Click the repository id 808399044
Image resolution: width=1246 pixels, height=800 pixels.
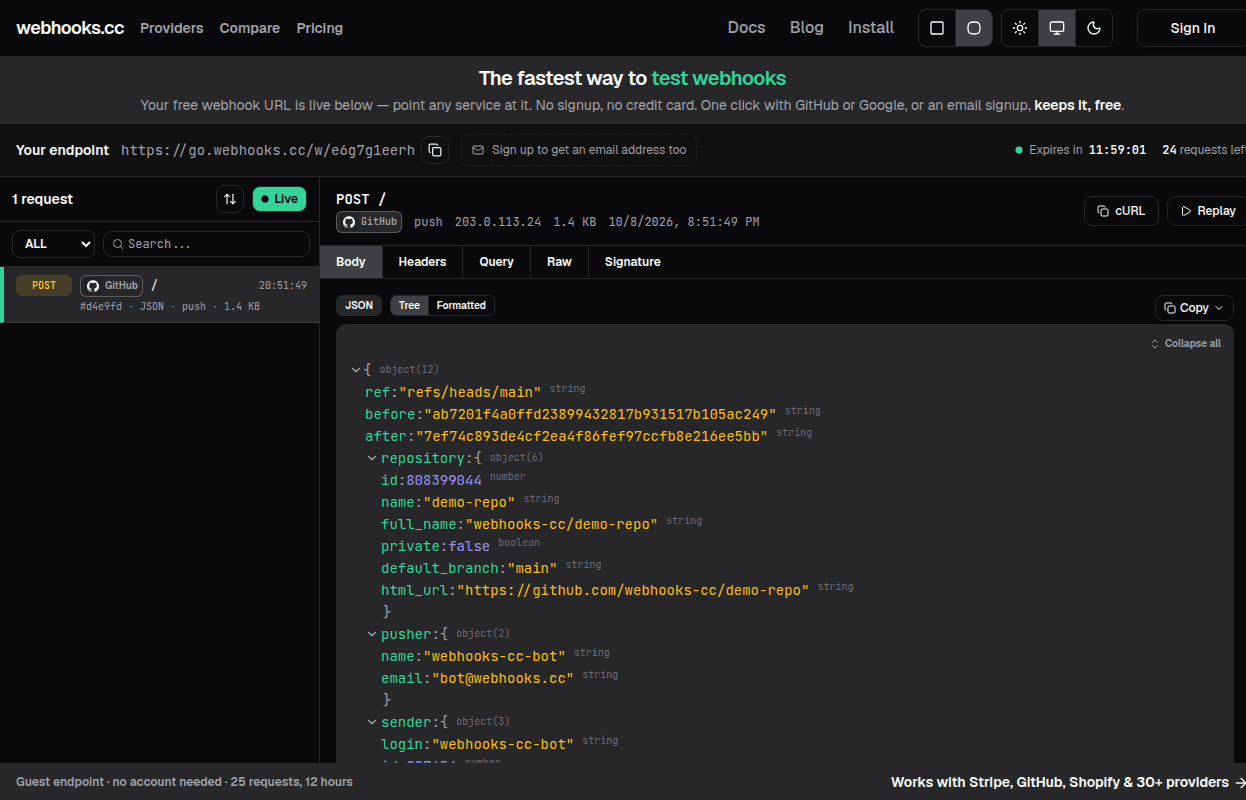click(x=444, y=480)
